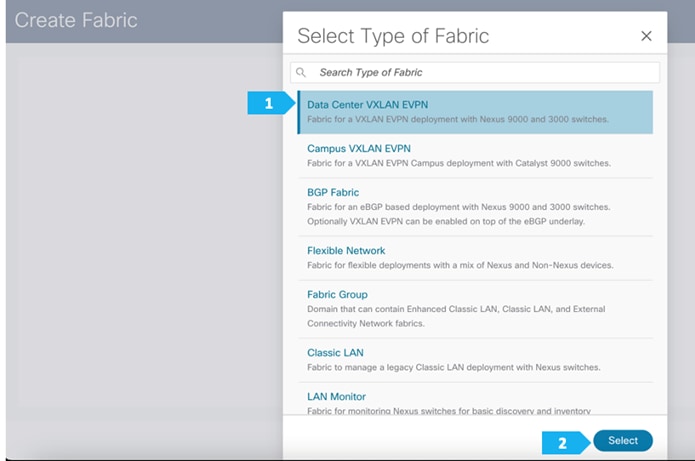The image size is (695, 461).
Task: Click the Create Fabric page heading
Action: [x=76, y=20]
